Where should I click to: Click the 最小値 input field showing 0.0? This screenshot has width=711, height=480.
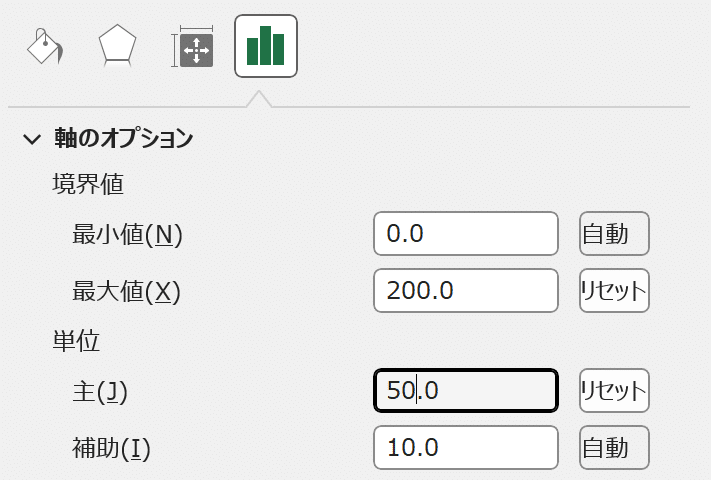(x=465, y=234)
